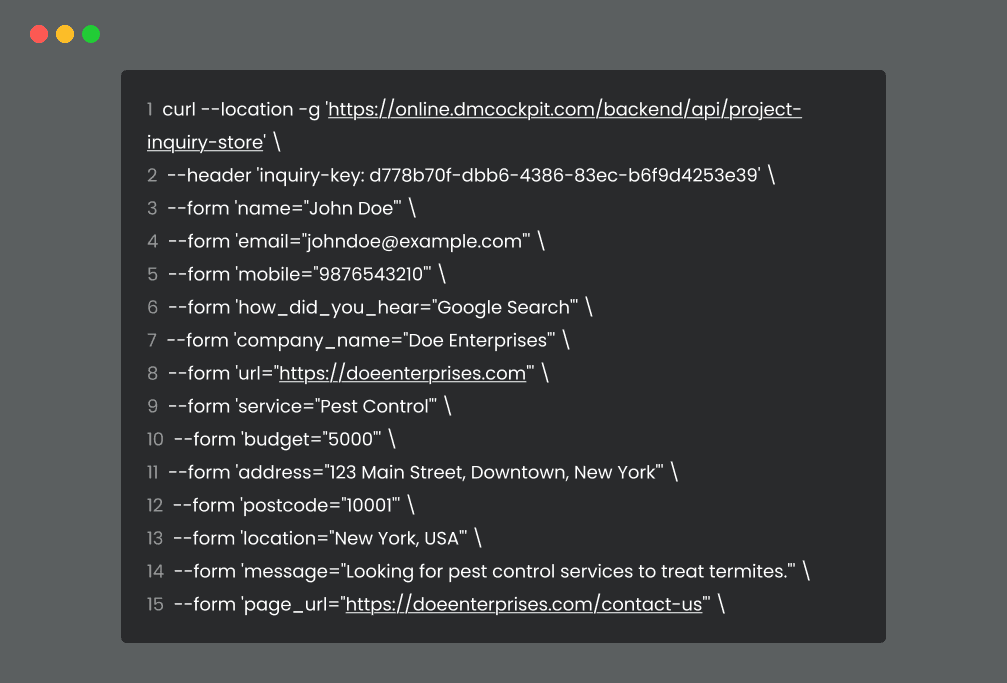Open the contact-us page link on line 15

(524, 604)
